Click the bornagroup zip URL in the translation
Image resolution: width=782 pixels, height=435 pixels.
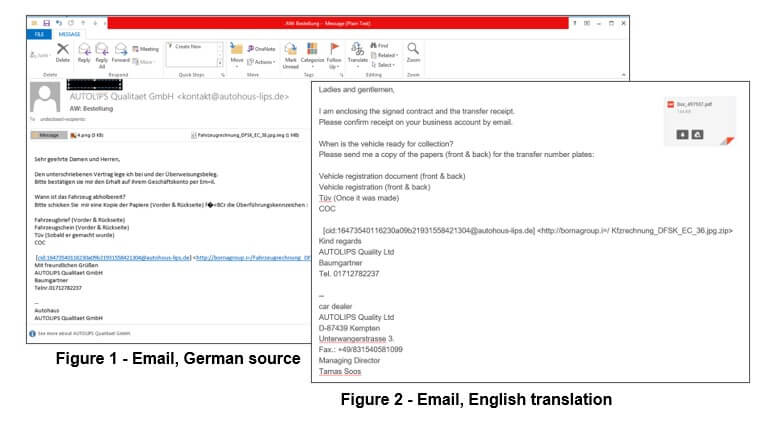click(634, 230)
